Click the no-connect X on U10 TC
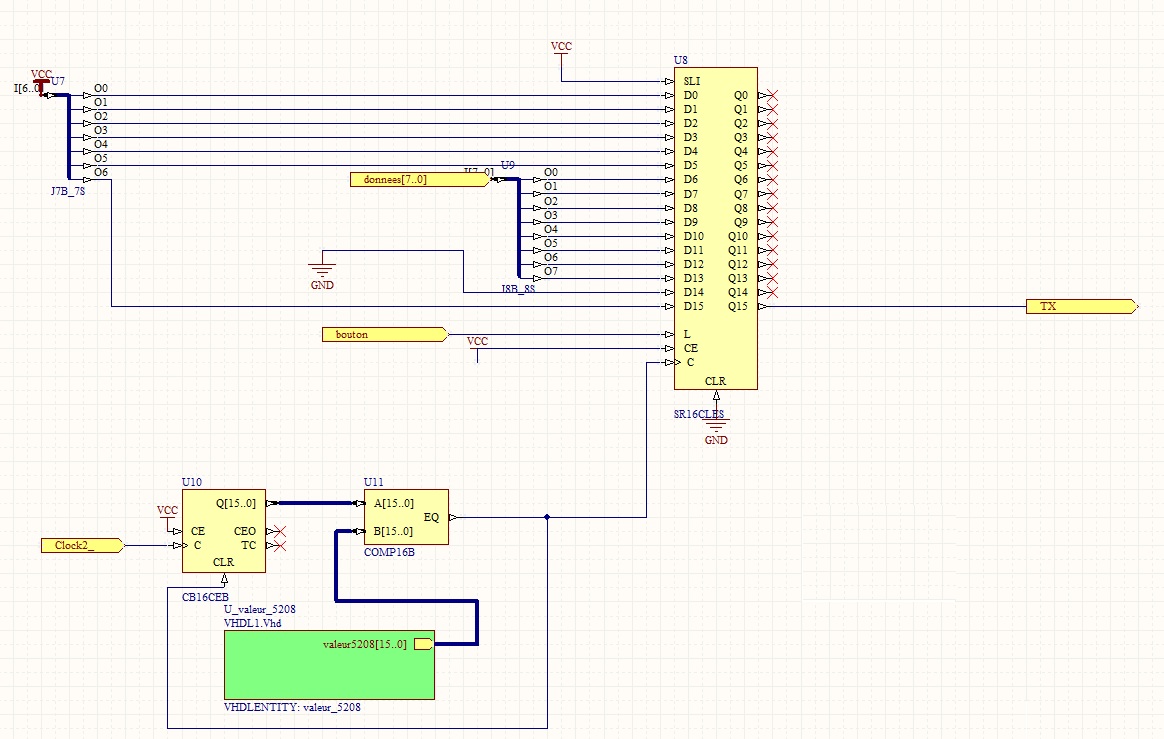 (281, 545)
